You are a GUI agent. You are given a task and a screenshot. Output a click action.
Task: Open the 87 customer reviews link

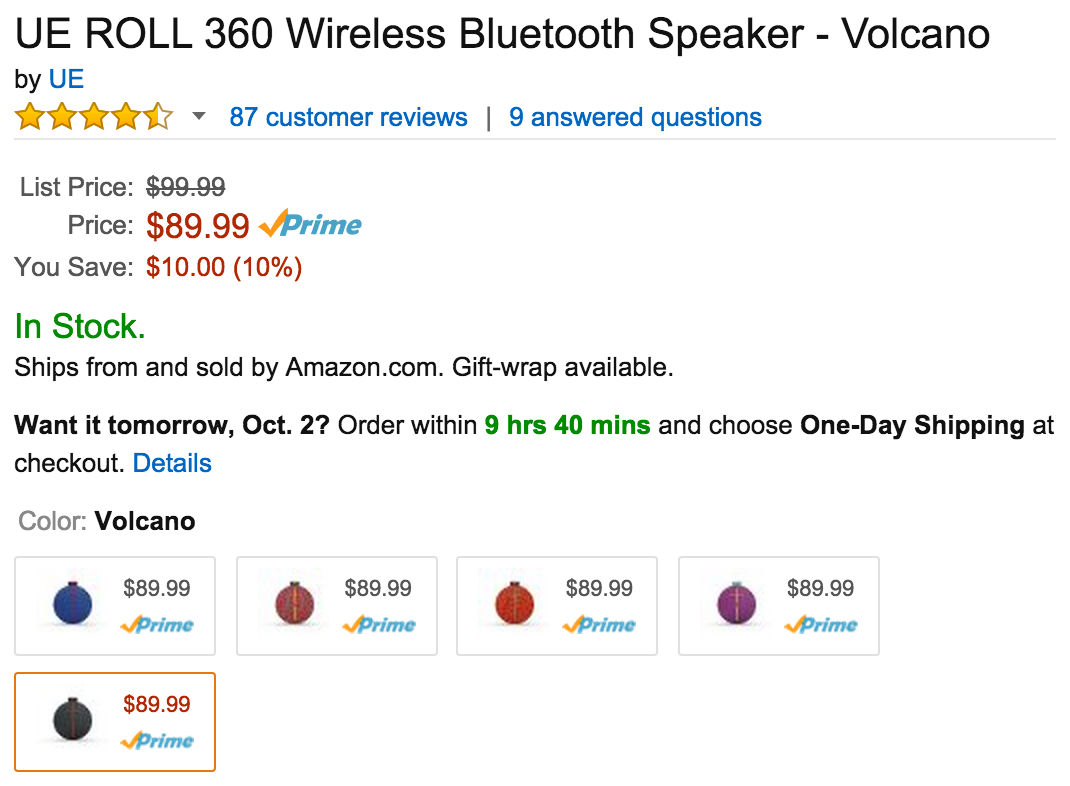click(x=348, y=117)
